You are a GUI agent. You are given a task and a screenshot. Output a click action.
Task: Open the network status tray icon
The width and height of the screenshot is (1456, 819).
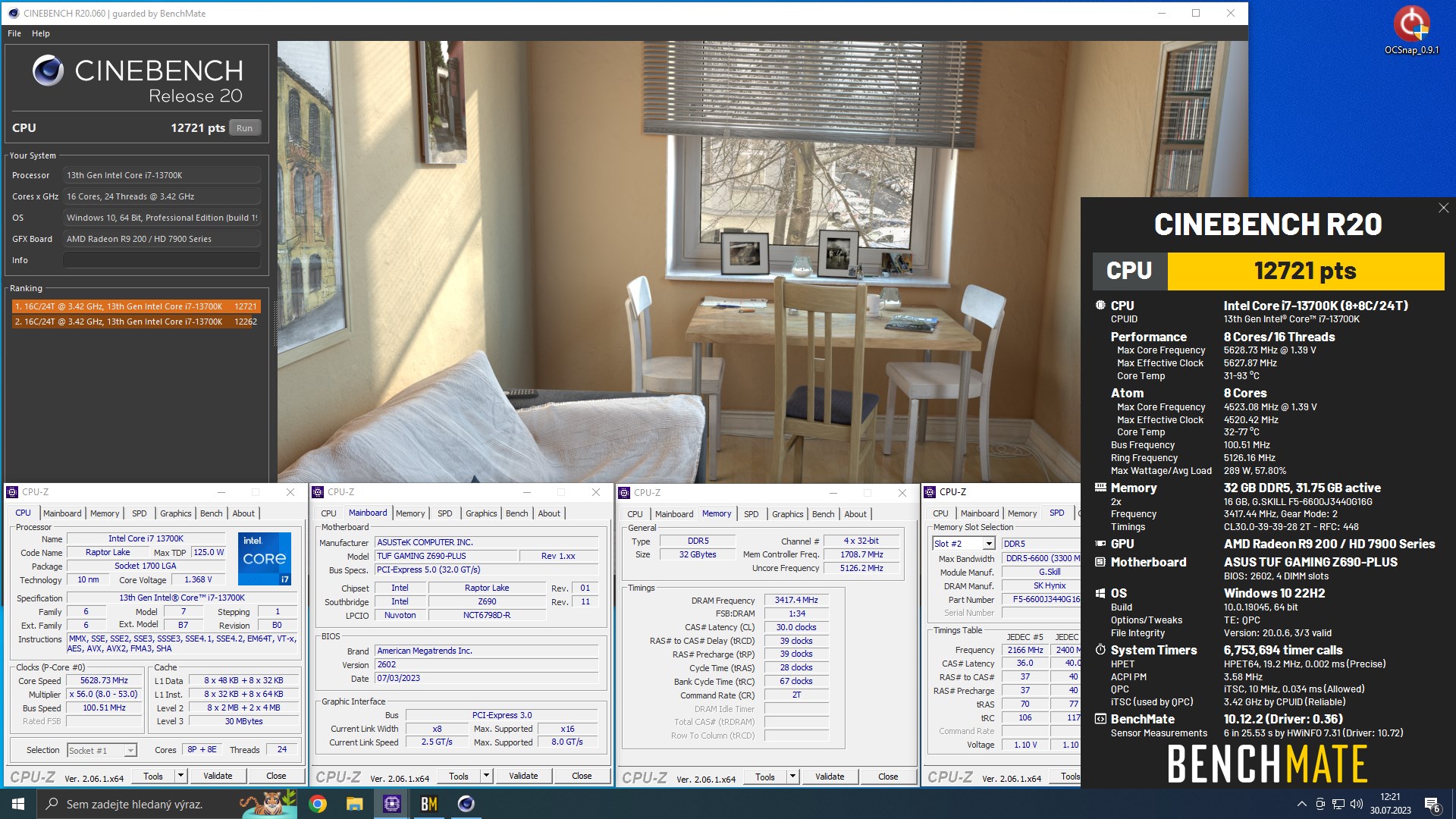[x=1338, y=804]
